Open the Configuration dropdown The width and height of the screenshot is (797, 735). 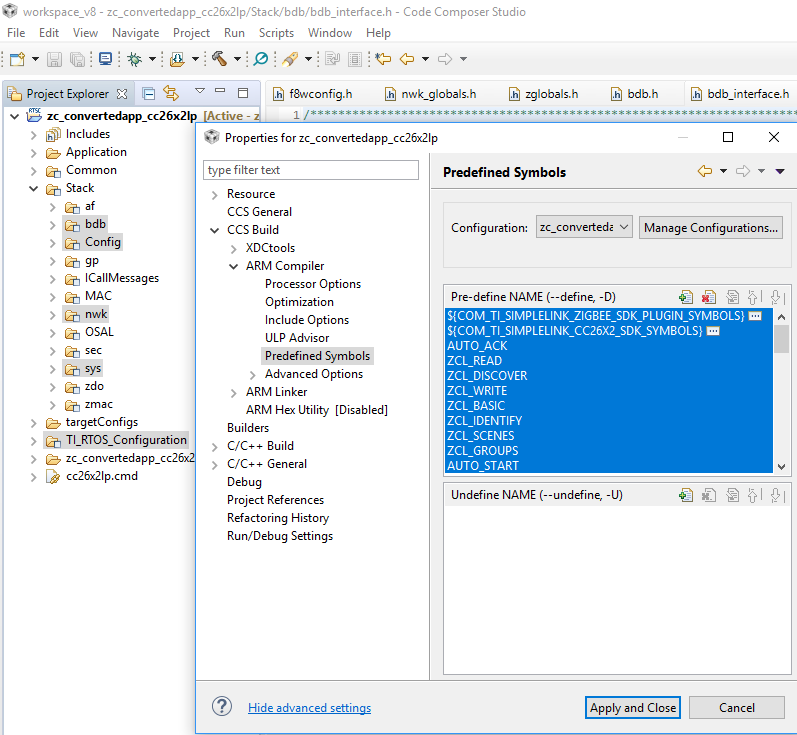(x=584, y=227)
